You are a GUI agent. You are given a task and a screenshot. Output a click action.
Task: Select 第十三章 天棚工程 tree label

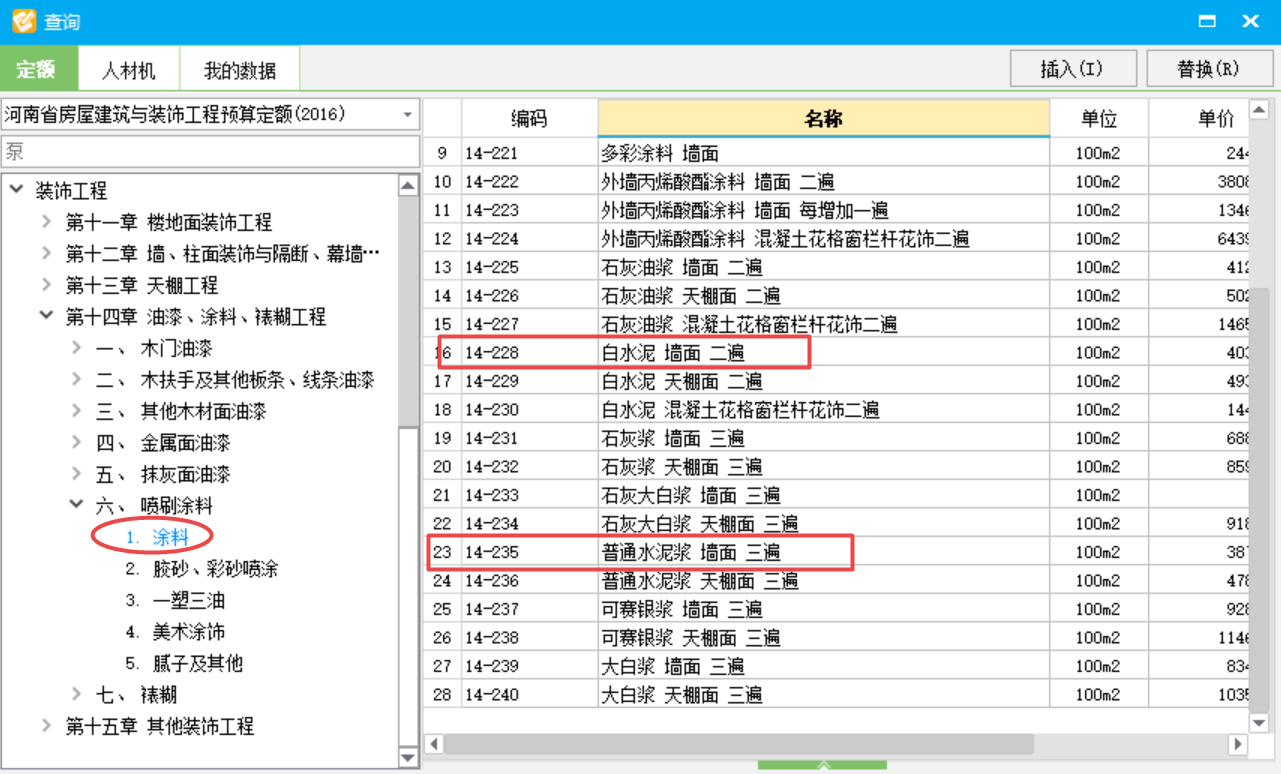[142, 285]
